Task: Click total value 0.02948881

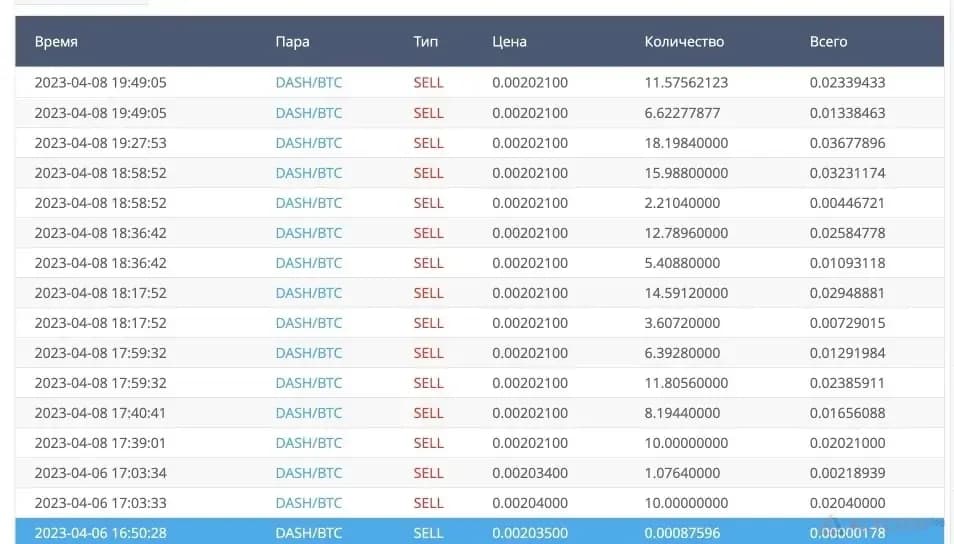Action: (847, 293)
